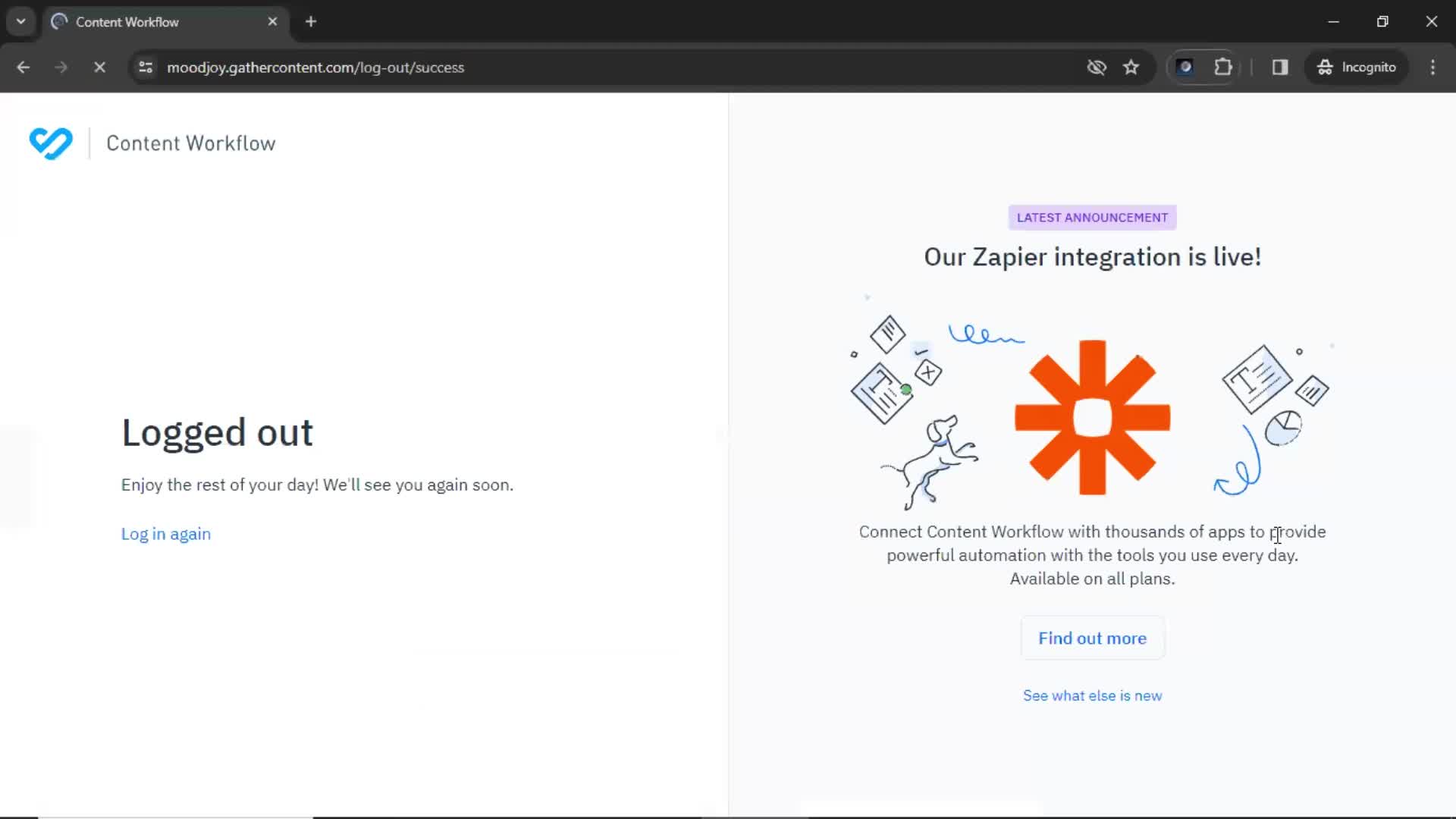Click the bookmark star icon

click(1131, 67)
